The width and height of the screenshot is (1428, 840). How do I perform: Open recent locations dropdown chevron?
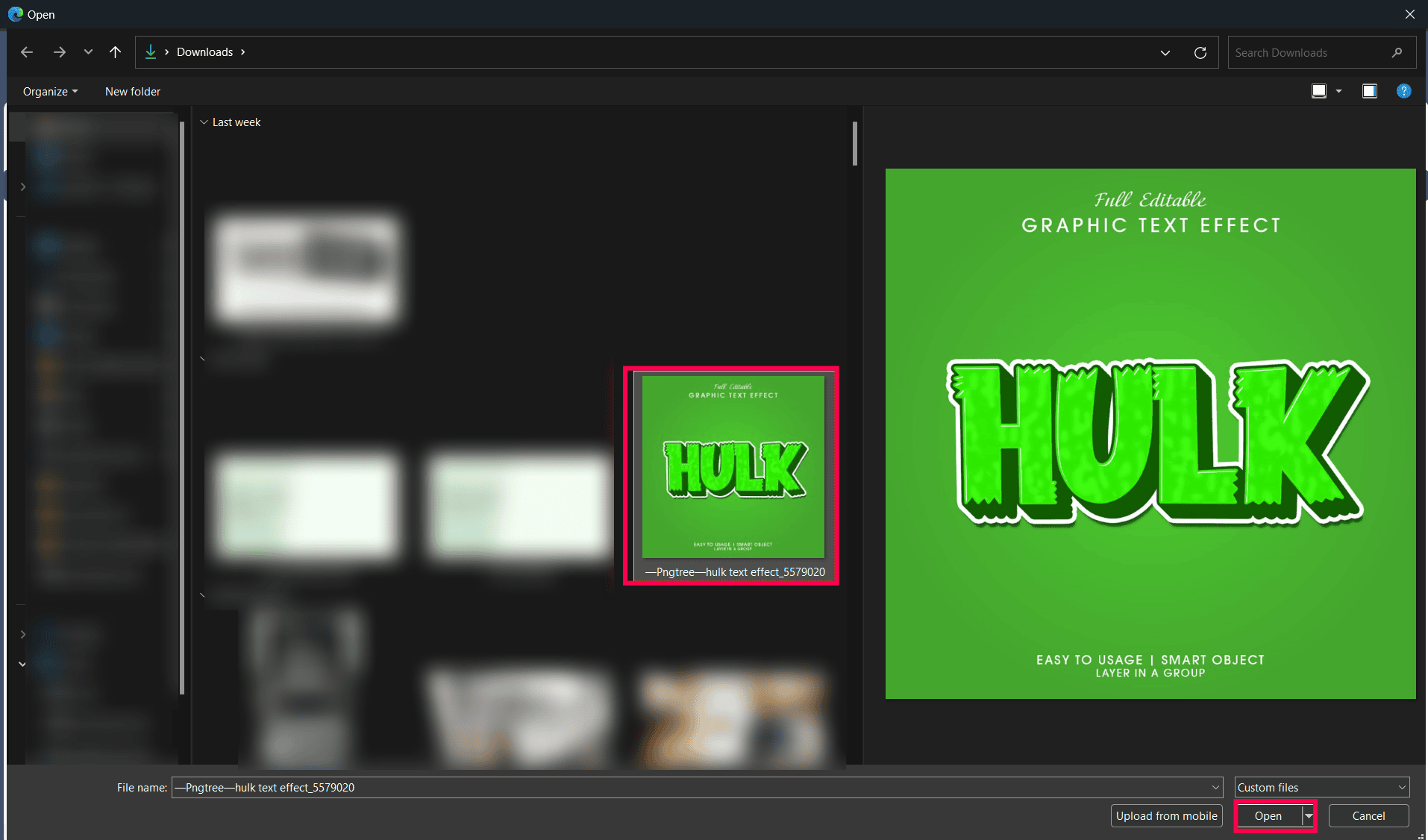[88, 52]
